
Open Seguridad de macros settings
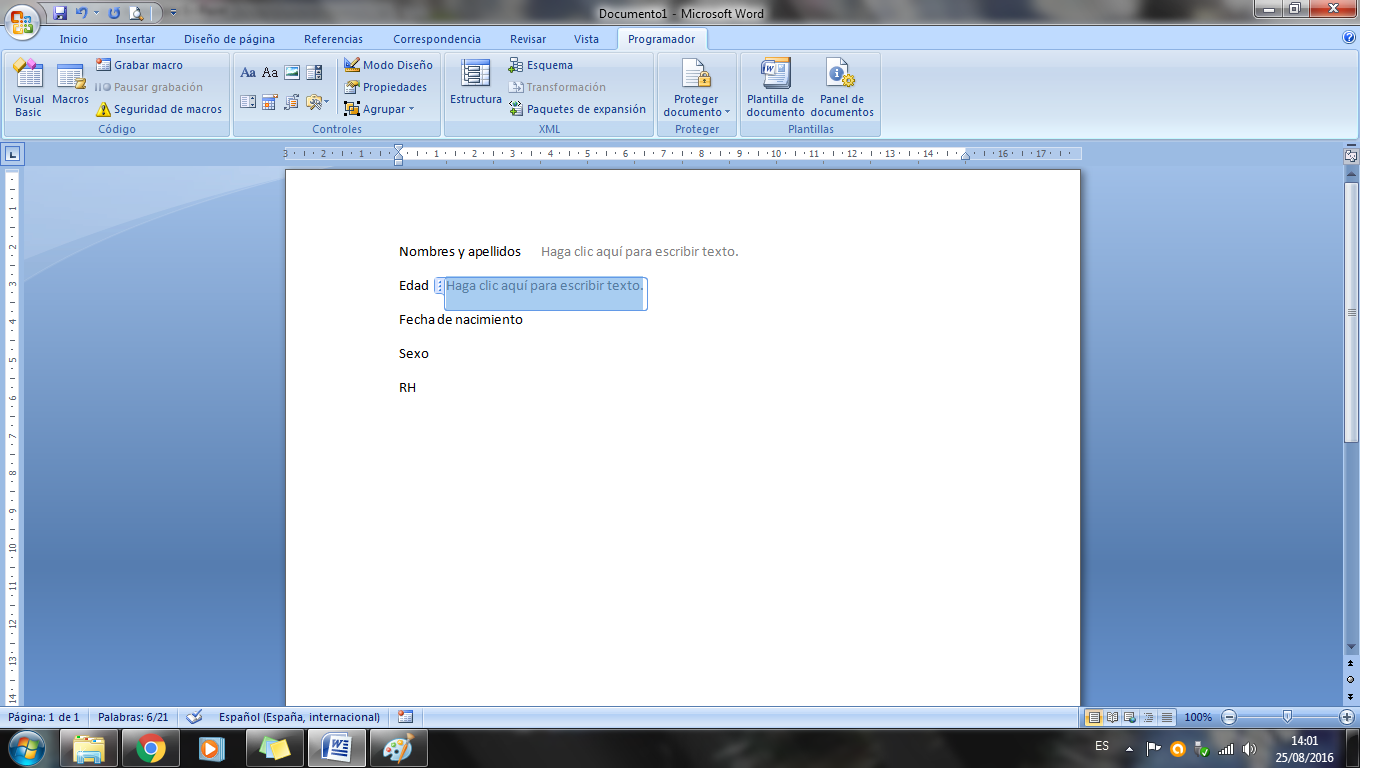(x=158, y=109)
